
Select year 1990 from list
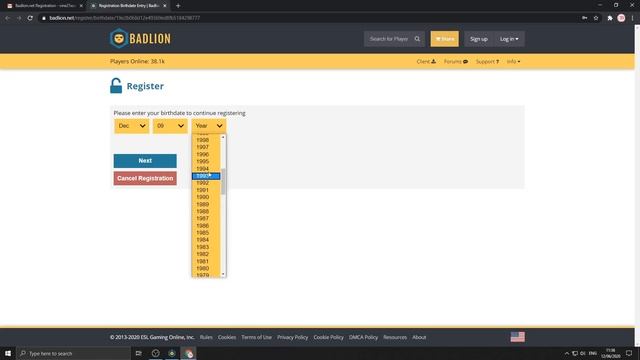pos(206,197)
